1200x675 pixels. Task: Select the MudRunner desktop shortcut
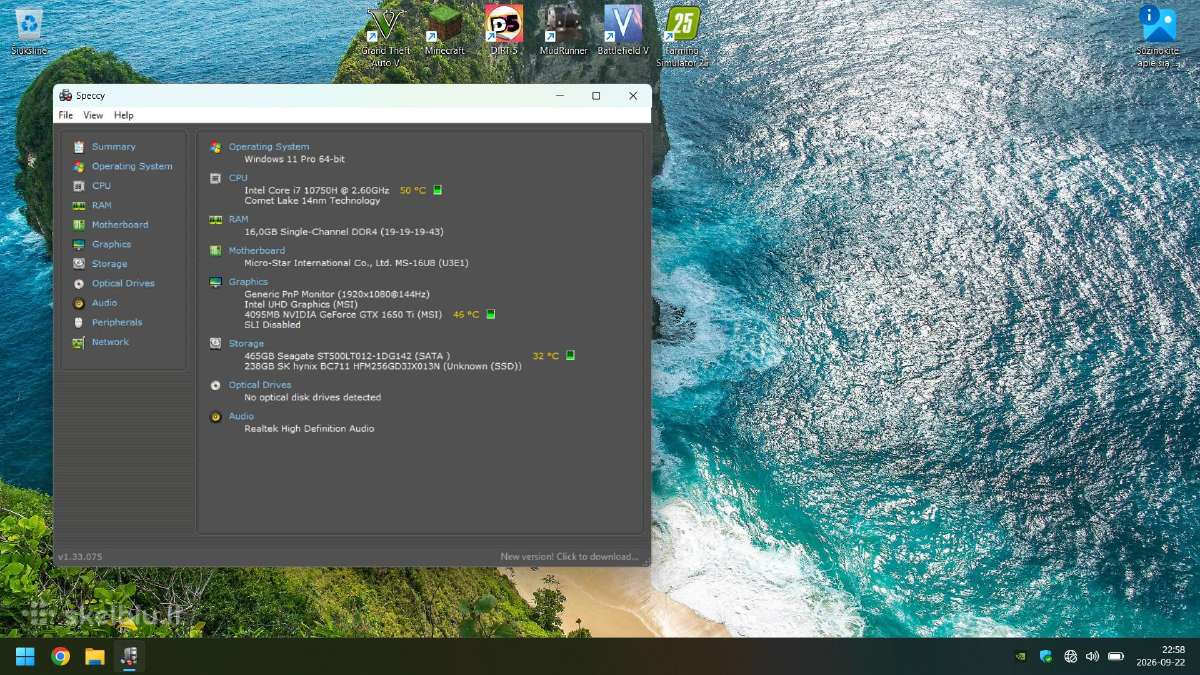click(564, 30)
